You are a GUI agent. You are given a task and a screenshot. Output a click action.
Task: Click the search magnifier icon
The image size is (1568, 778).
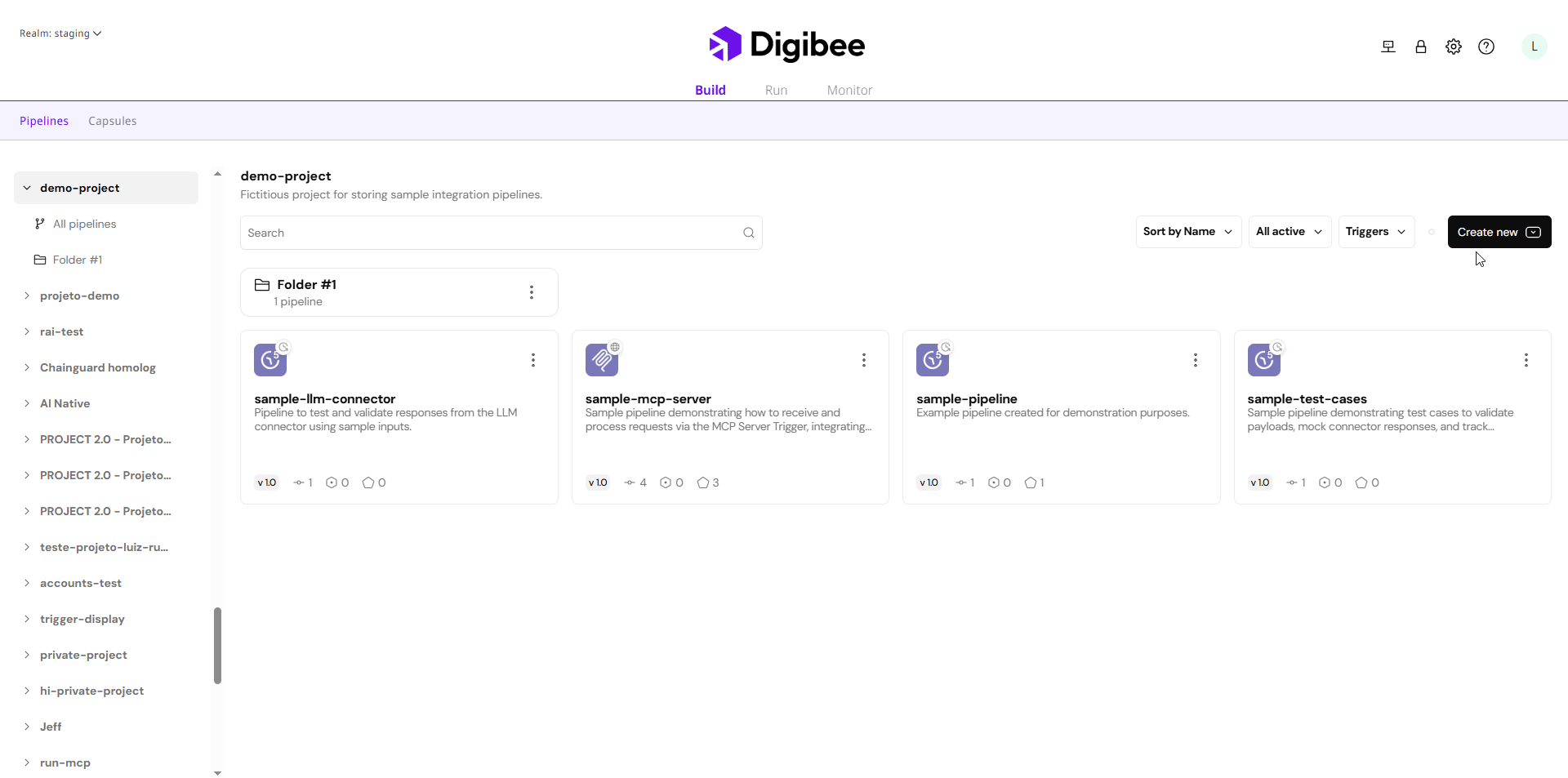pos(748,233)
